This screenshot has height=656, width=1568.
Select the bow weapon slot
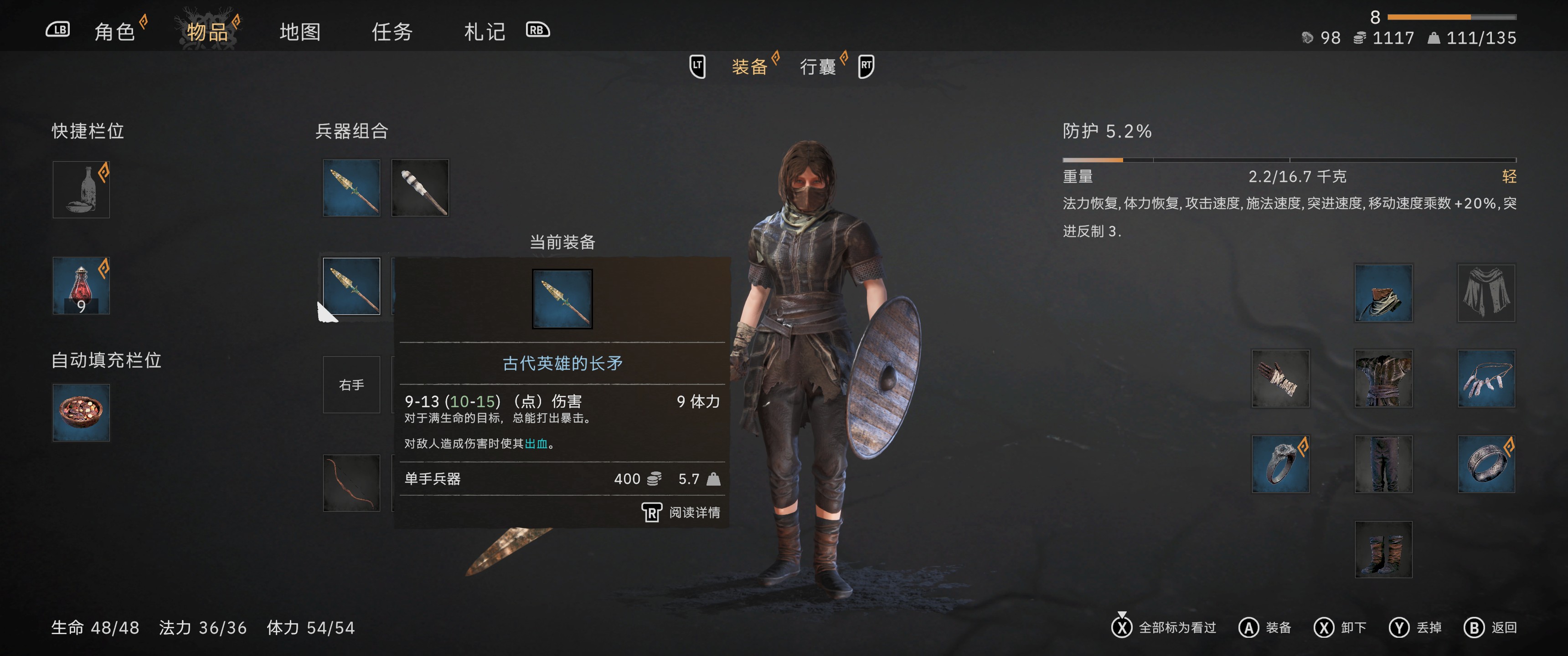pos(351,483)
